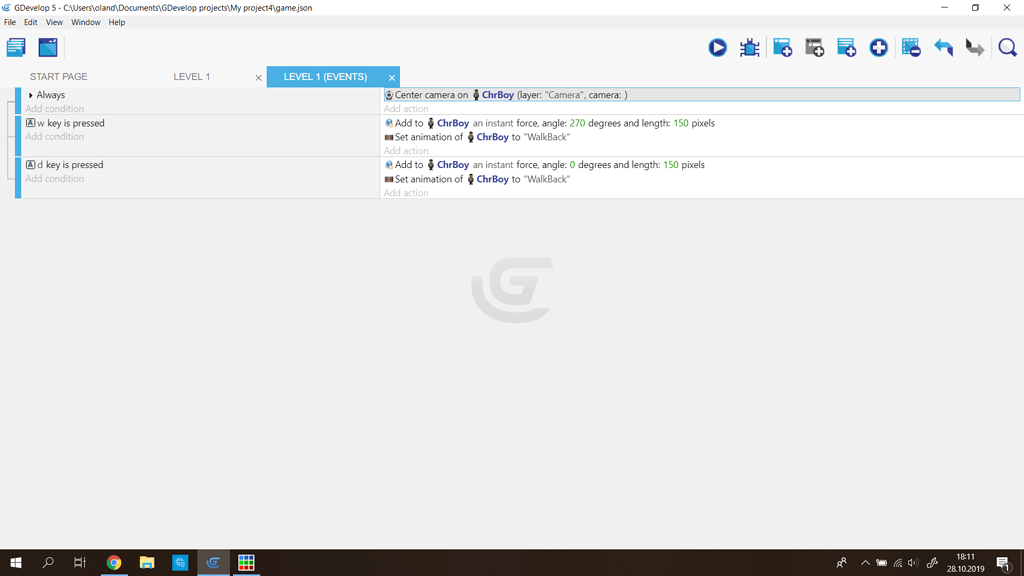Close the LEVEL 1 (EVENTS) tab
Viewport: 1024px width, 576px height.
click(x=392, y=78)
